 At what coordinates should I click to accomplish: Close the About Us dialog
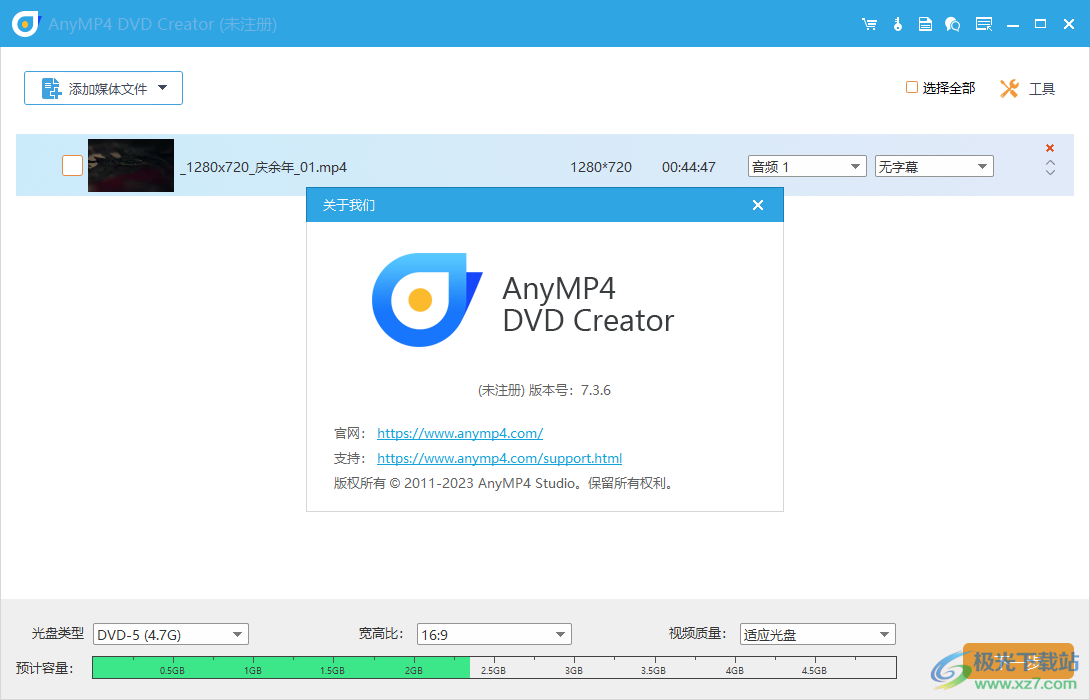(x=758, y=205)
